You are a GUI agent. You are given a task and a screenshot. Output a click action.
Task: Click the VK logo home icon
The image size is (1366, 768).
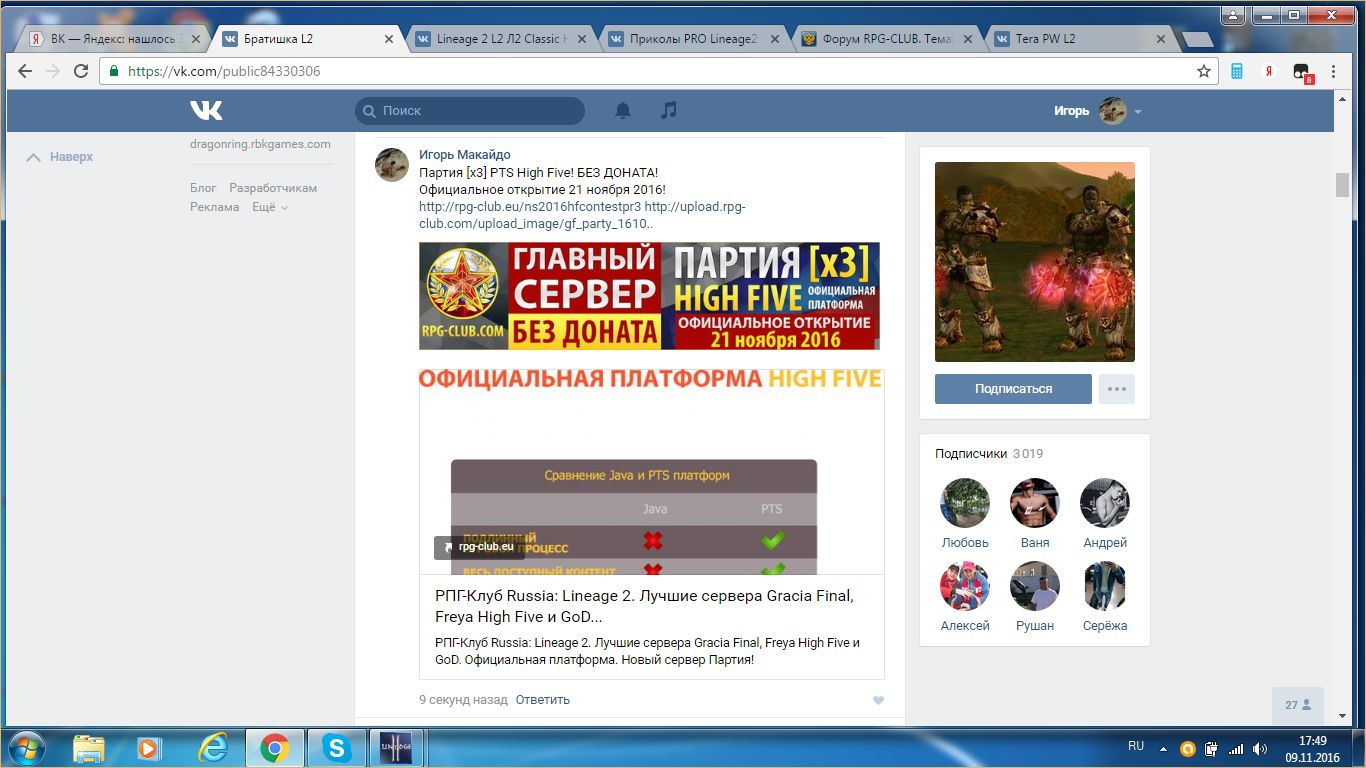(x=206, y=110)
